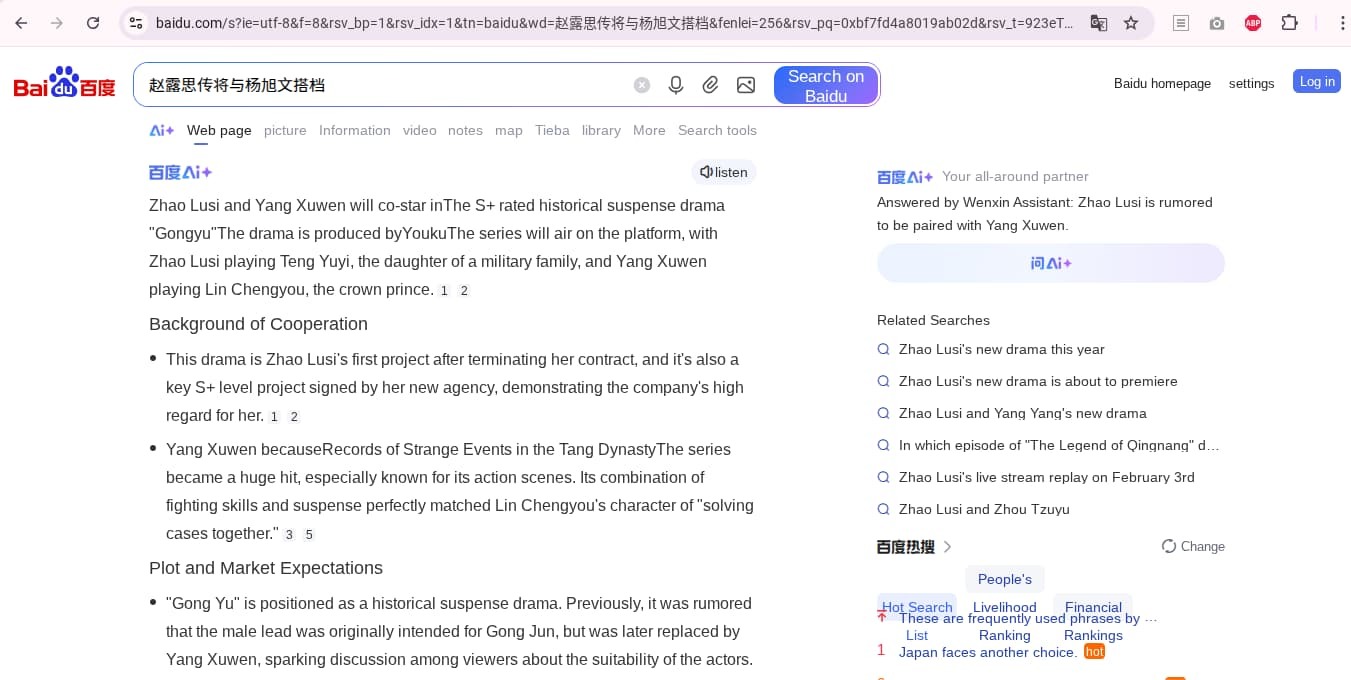Click the attachment paperclip icon
Image resolution: width=1351 pixels, height=680 pixels.
coord(710,85)
